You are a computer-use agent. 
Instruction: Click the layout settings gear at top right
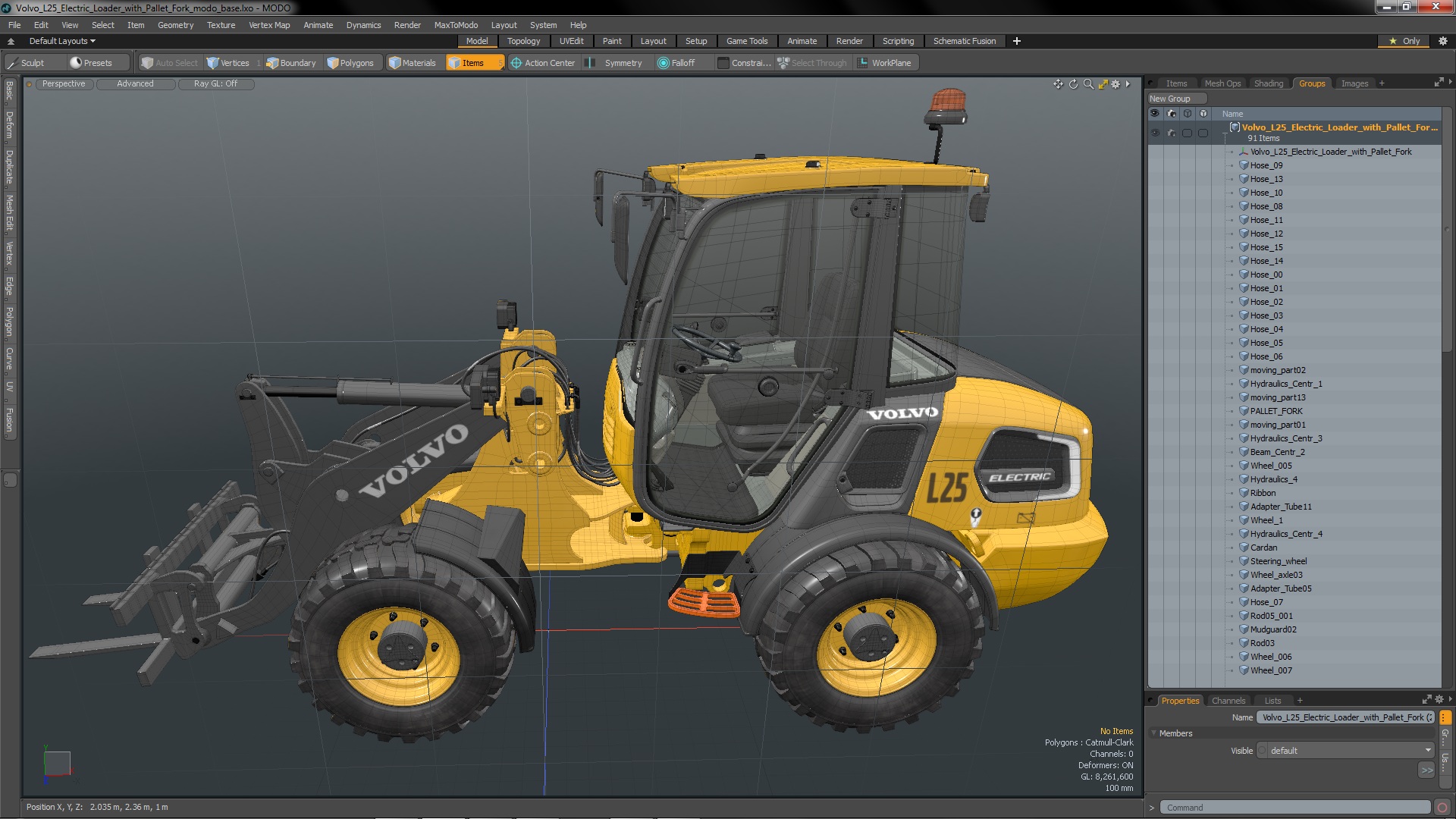tap(1442, 41)
